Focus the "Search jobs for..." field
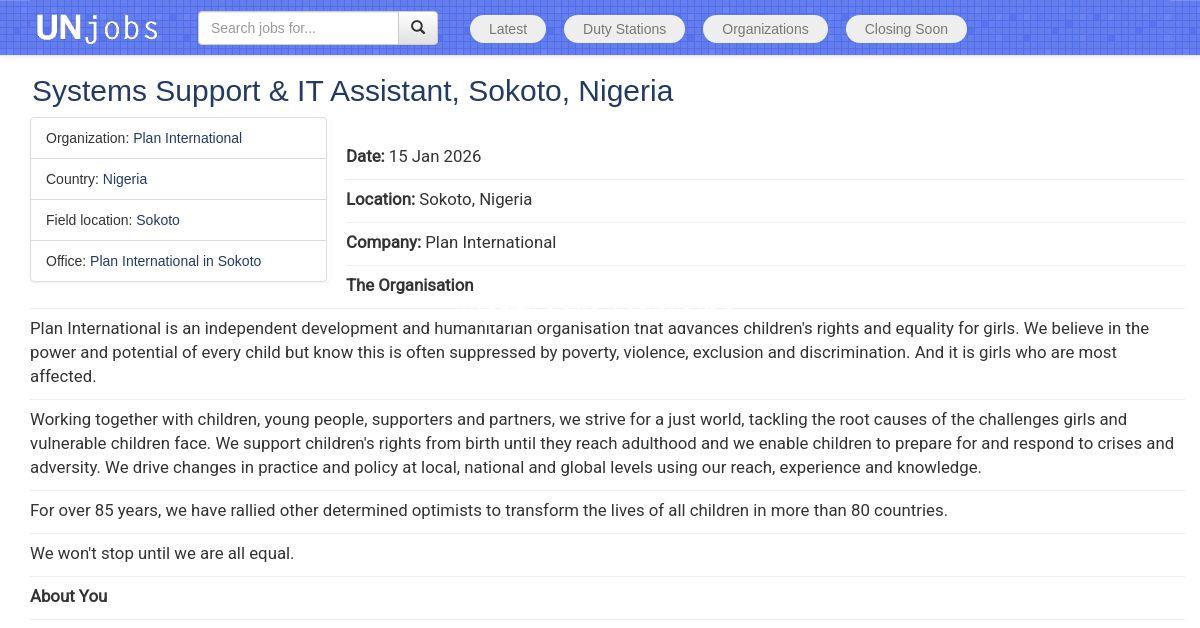Image resolution: width=1200 pixels, height=628 pixels. point(298,28)
